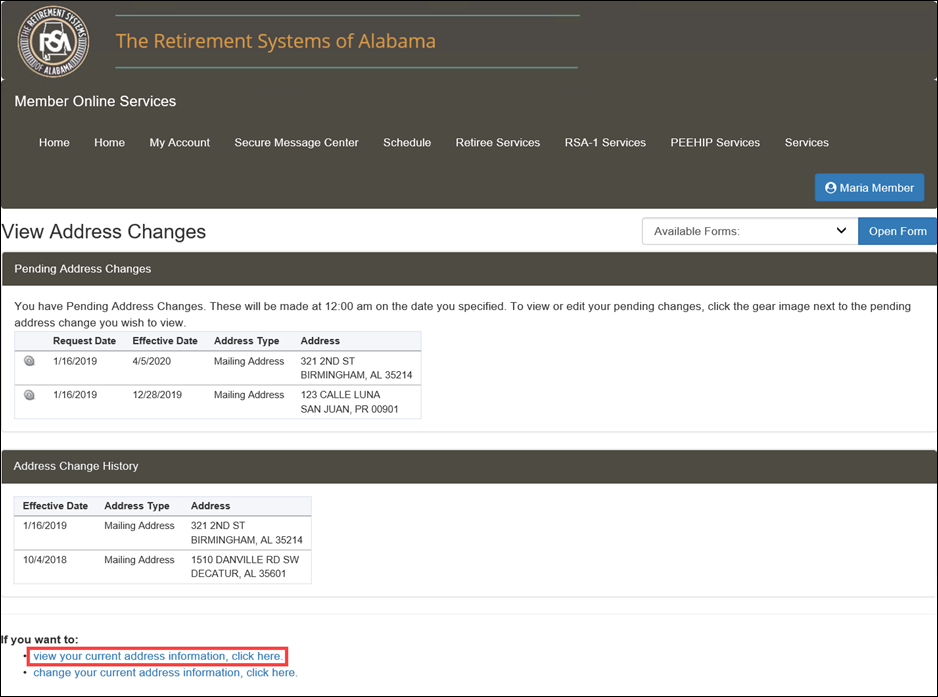The image size is (938, 697).
Task: Click the Pending Address Changes panel header
Action: (83, 269)
